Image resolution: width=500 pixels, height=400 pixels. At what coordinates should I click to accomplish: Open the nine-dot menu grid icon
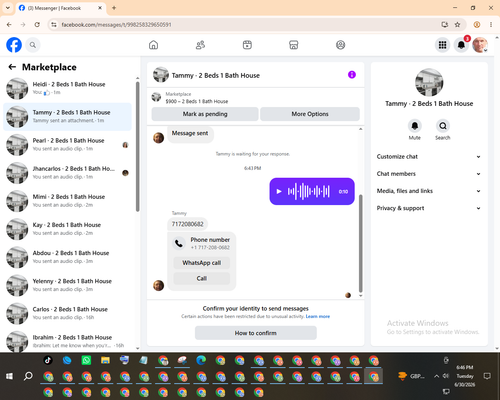[442, 45]
